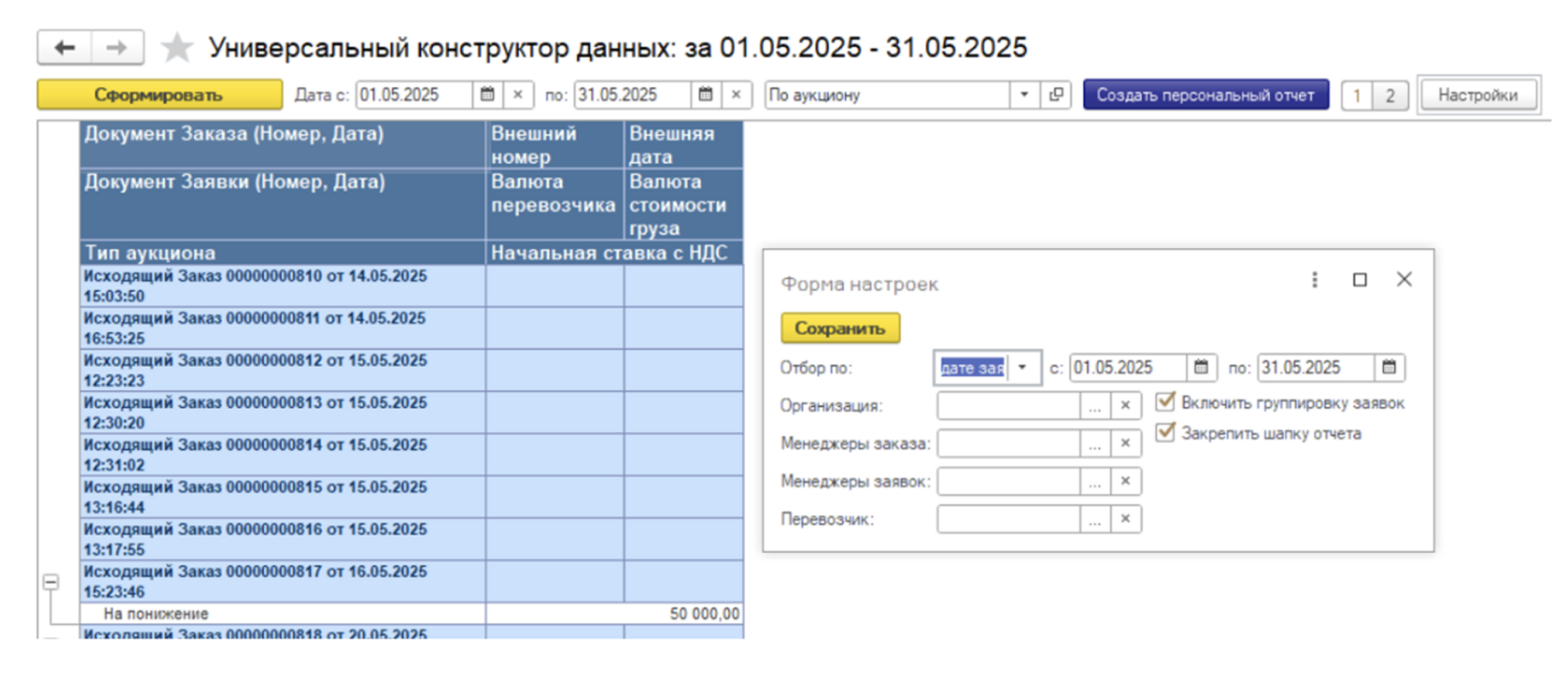Open calendar for settings 'по' date 31.05.2025
The image size is (1568, 682).
[x=1389, y=368]
